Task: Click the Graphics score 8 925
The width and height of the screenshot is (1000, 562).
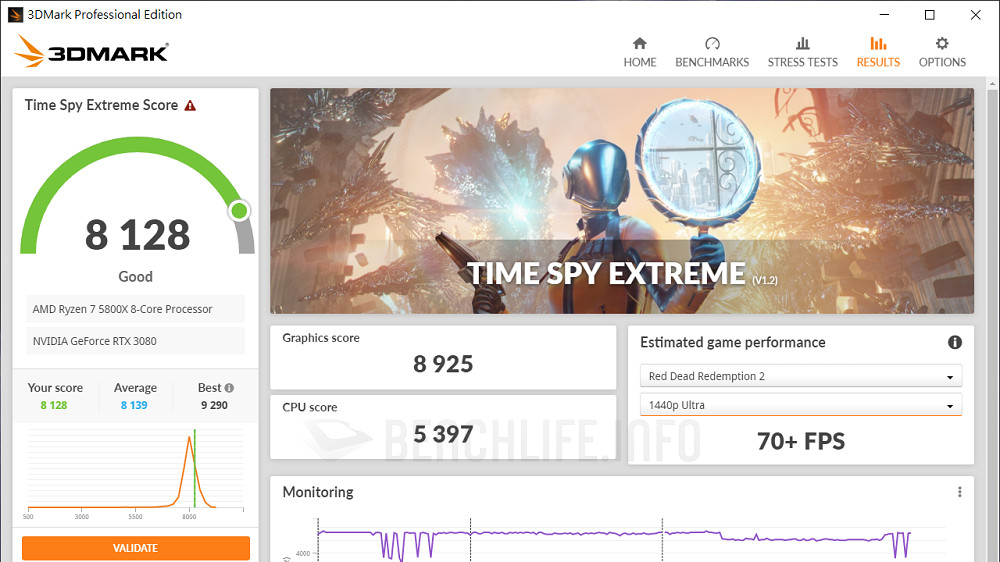Action: (443, 364)
